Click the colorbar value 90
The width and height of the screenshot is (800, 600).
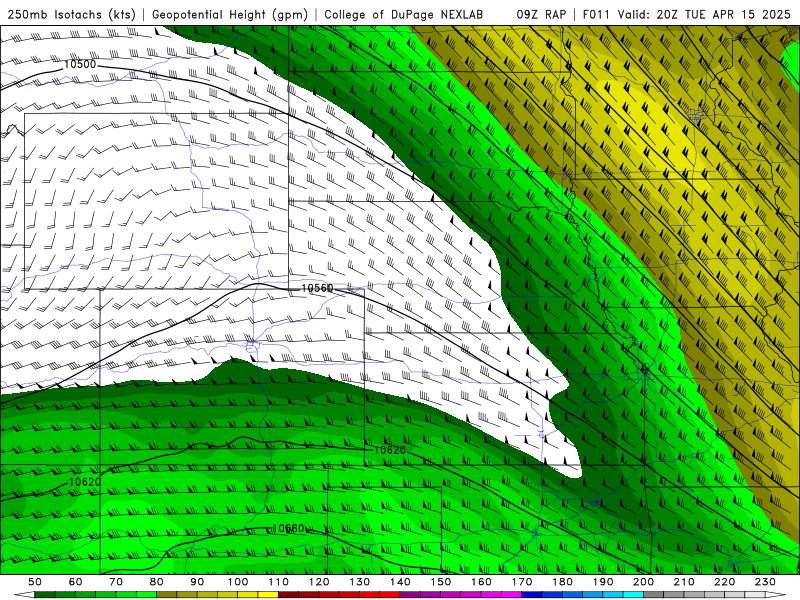tap(197, 582)
